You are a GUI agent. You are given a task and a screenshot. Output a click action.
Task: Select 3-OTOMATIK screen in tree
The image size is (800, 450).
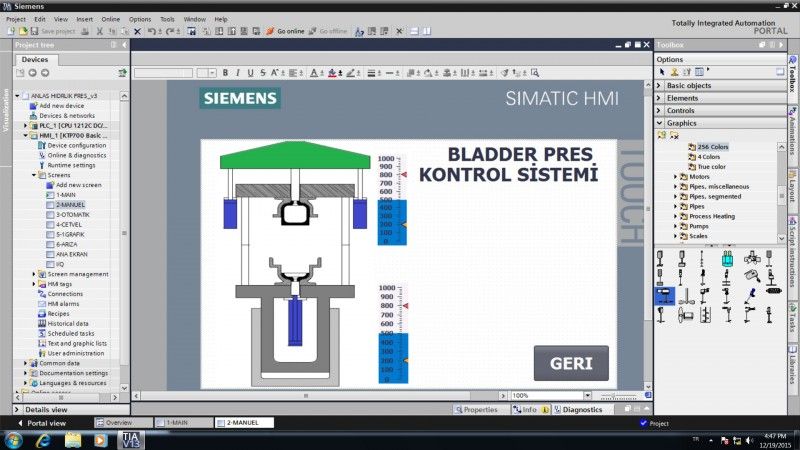tap(72, 214)
